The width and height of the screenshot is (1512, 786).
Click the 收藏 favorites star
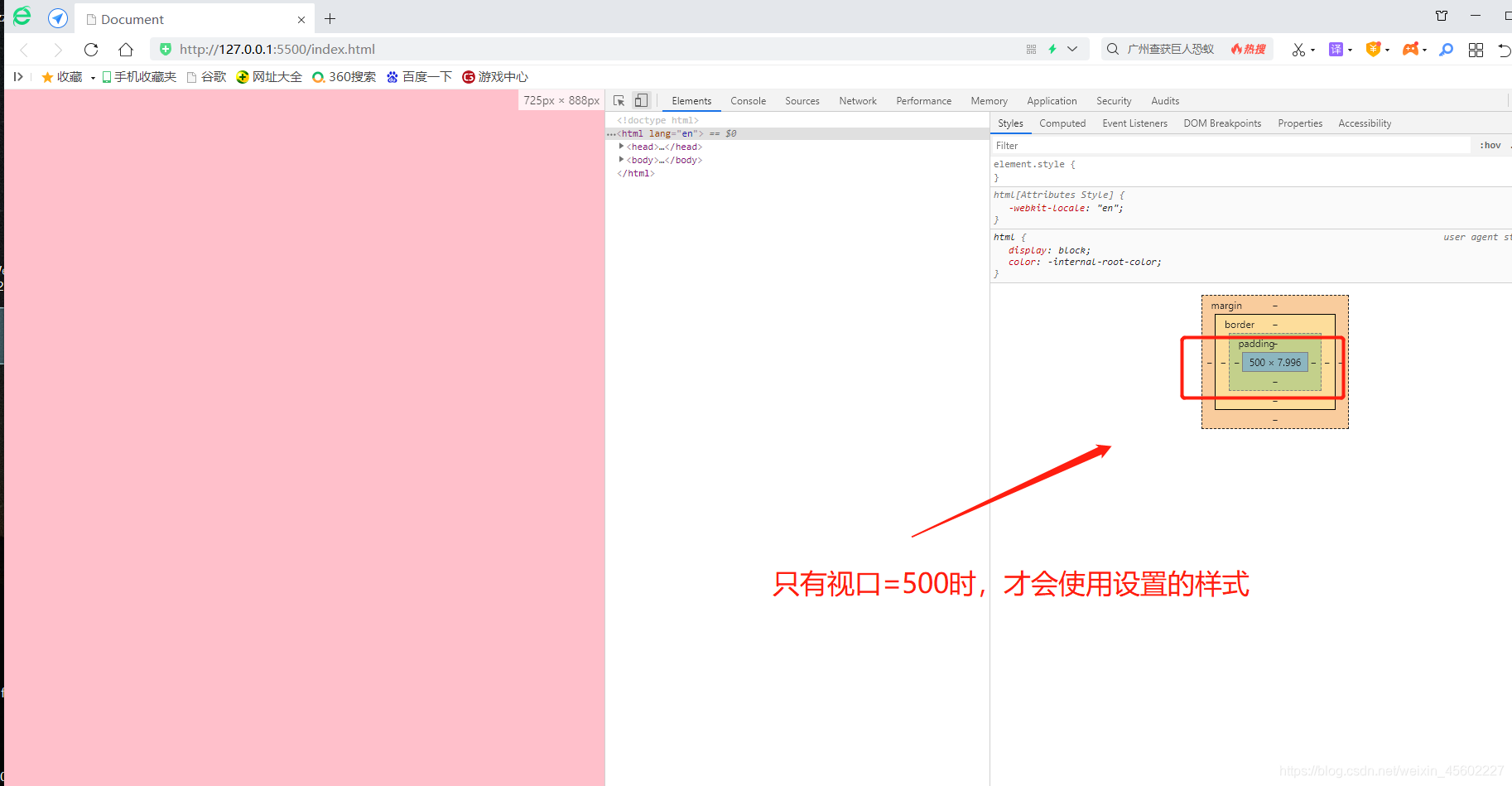(x=47, y=77)
